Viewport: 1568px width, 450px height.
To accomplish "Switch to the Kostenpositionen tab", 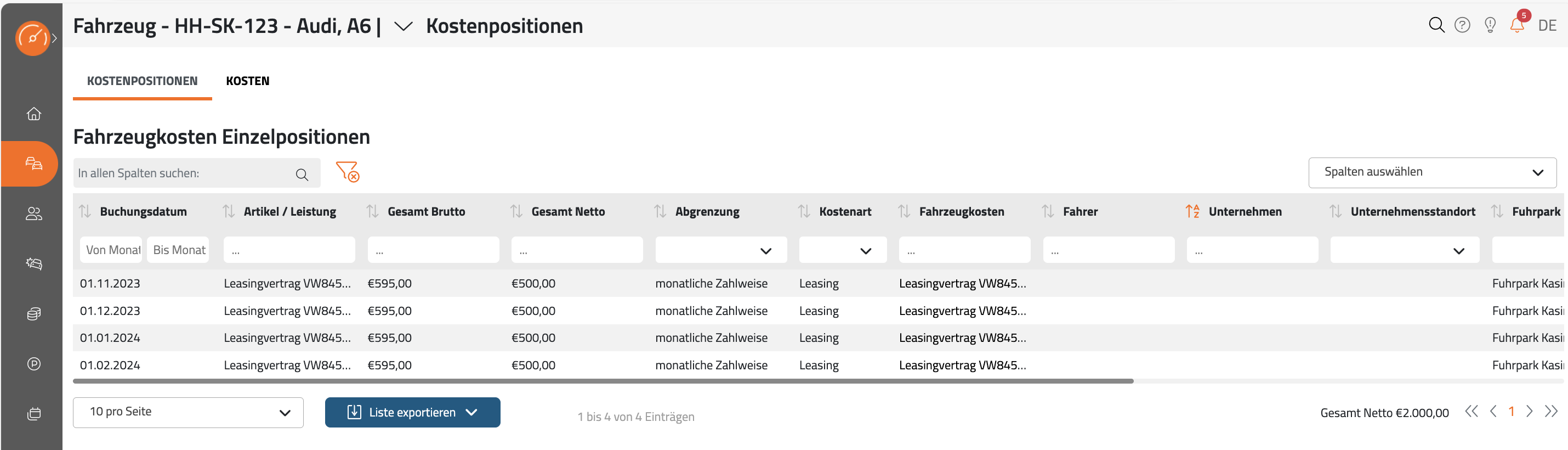I will [143, 81].
